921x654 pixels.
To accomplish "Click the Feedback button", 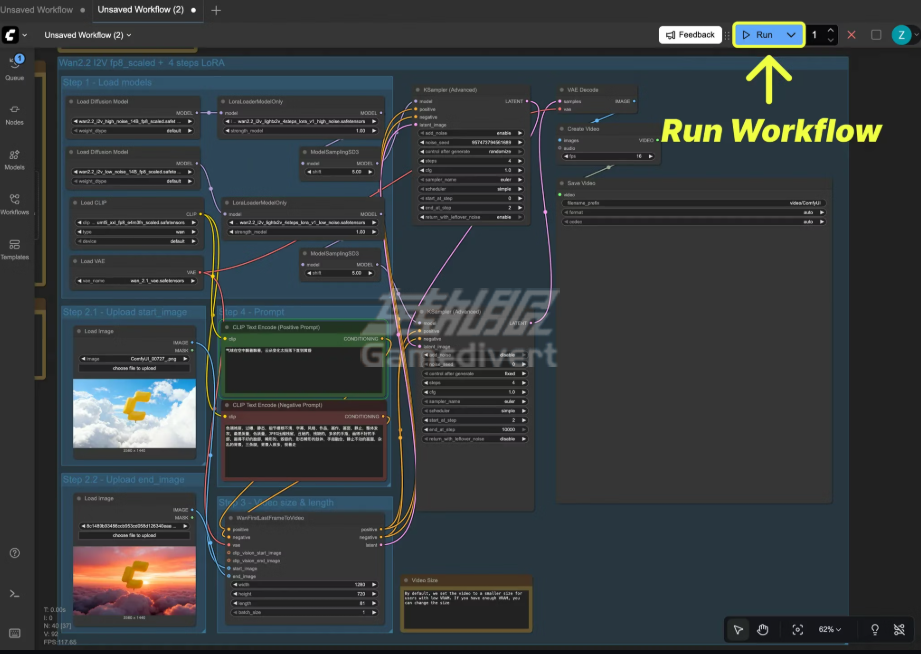I will [x=690, y=35].
